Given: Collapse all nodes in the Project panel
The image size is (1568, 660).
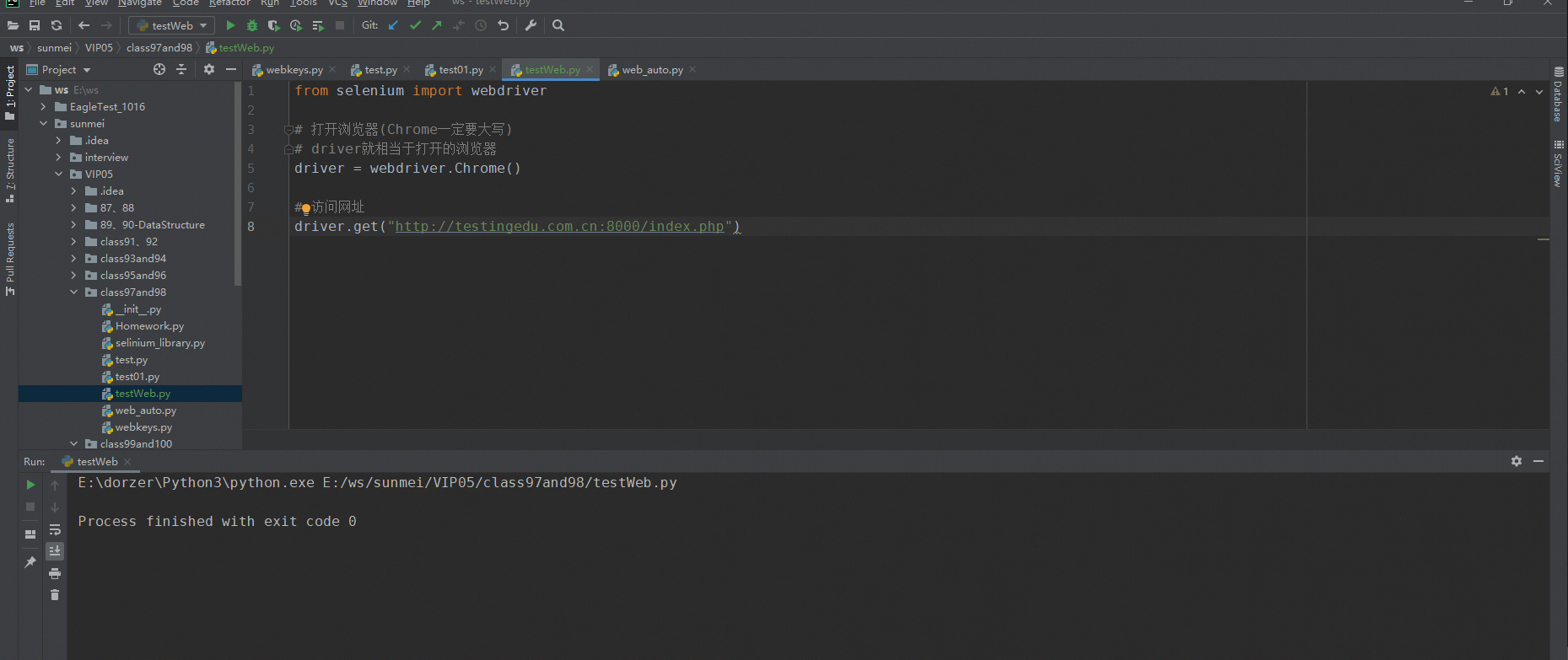Looking at the screenshot, I should click(181, 69).
